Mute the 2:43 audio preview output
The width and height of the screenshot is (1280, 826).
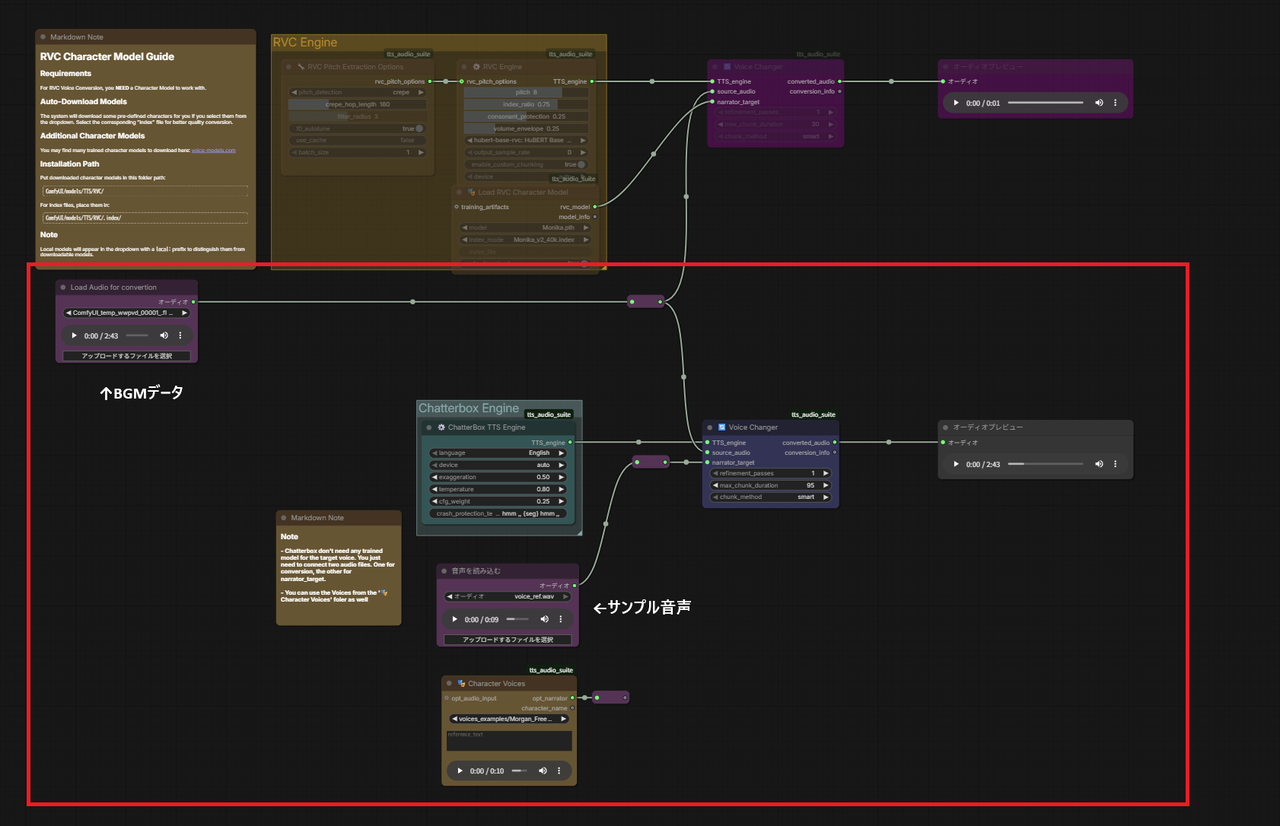pyautogui.click(x=1099, y=464)
